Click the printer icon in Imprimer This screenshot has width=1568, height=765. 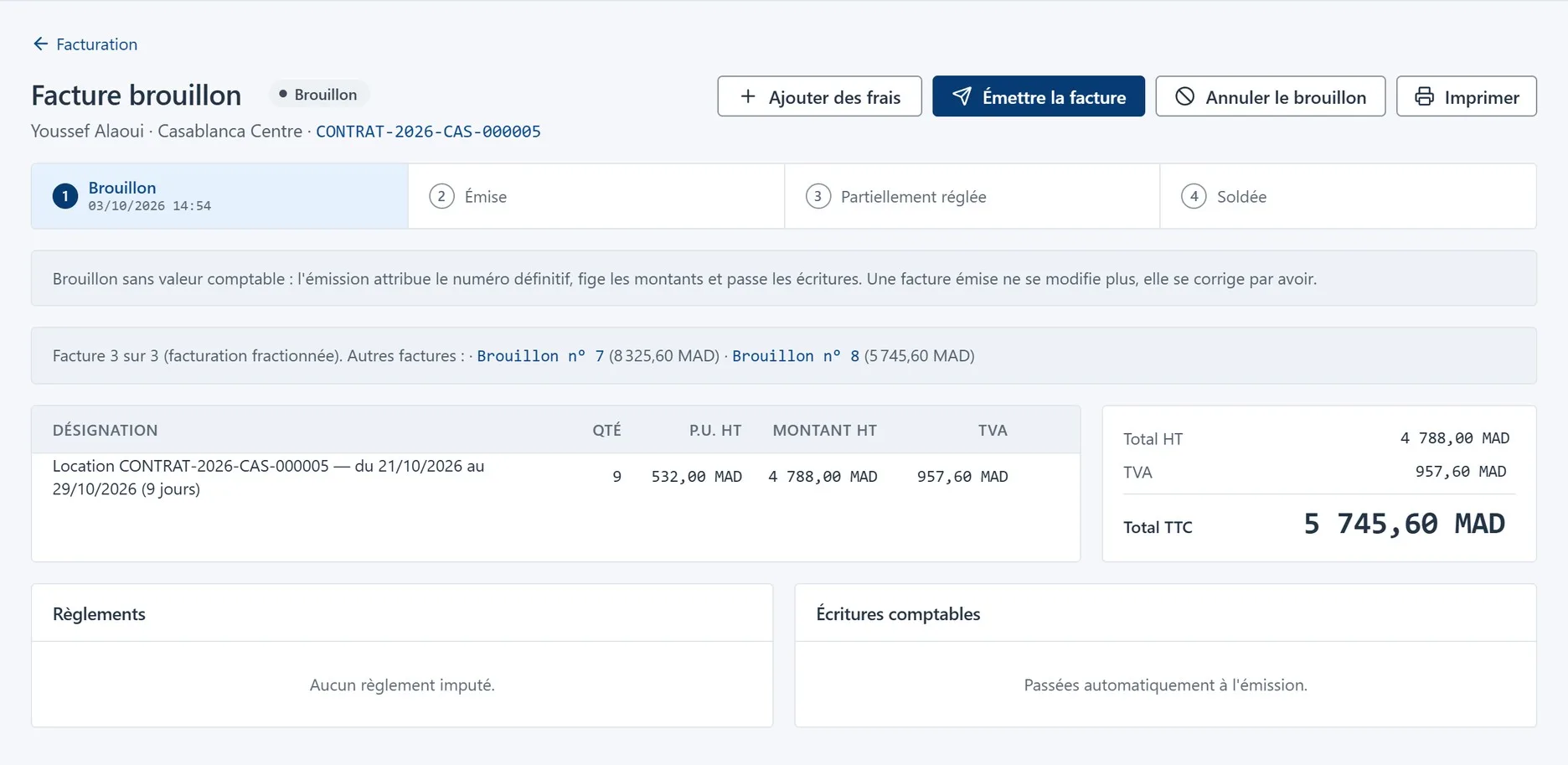point(1424,96)
